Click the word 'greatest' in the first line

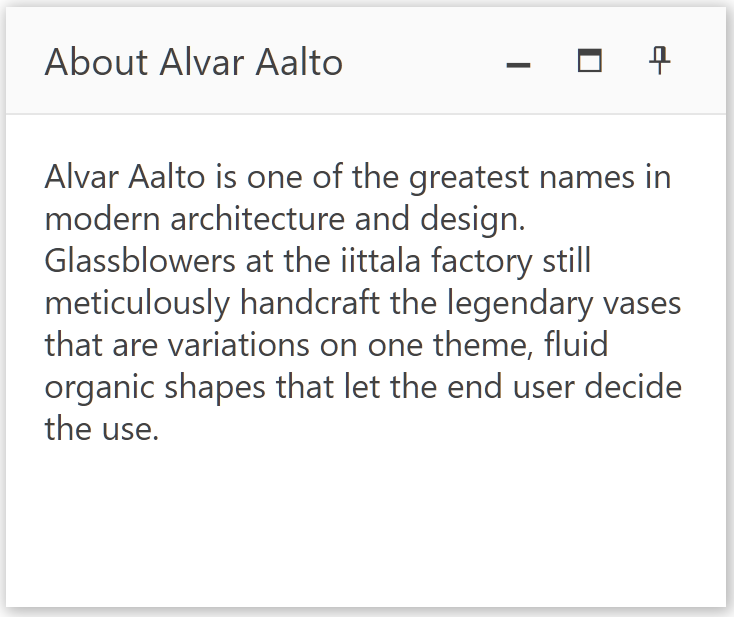point(469,177)
